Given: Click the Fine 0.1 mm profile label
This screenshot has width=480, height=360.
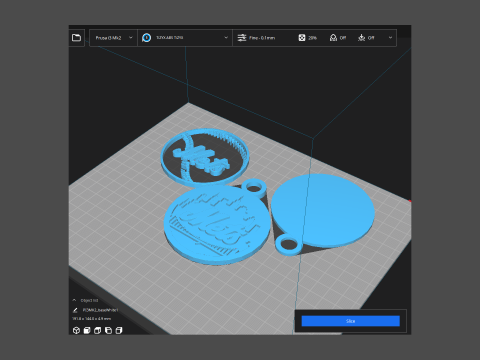Looking at the screenshot, I should (x=262, y=38).
